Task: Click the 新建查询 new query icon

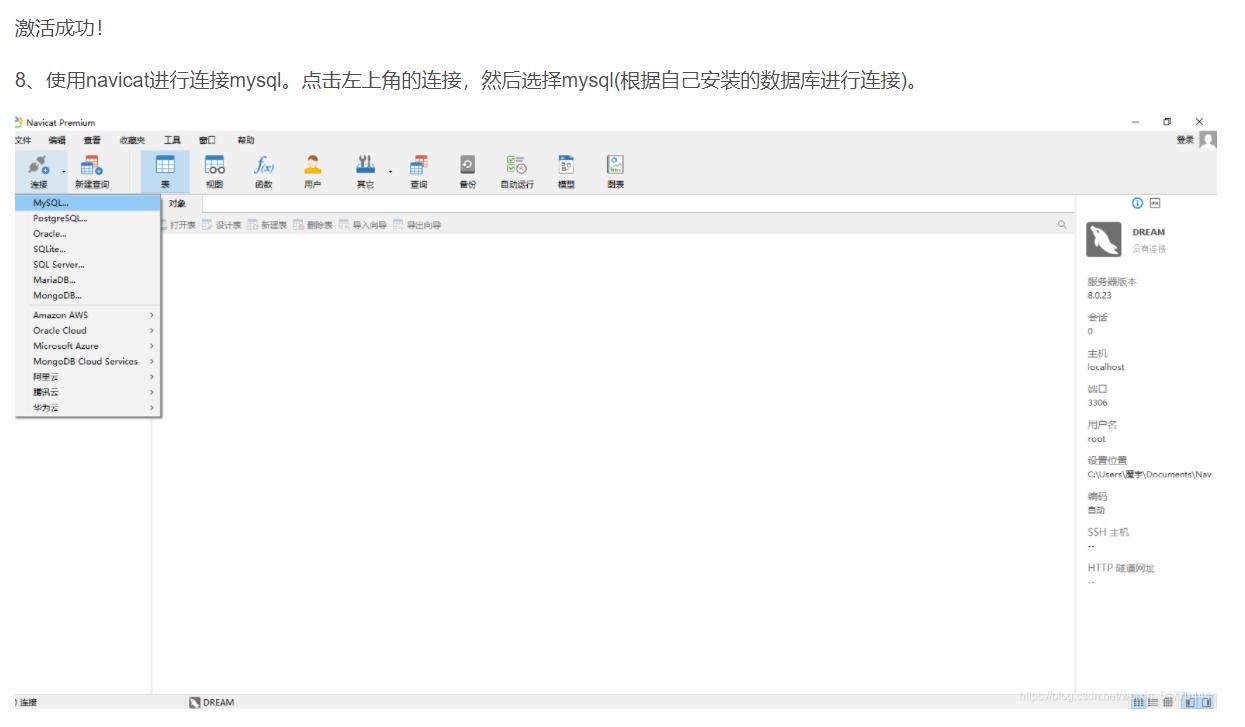Action: (x=92, y=171)
